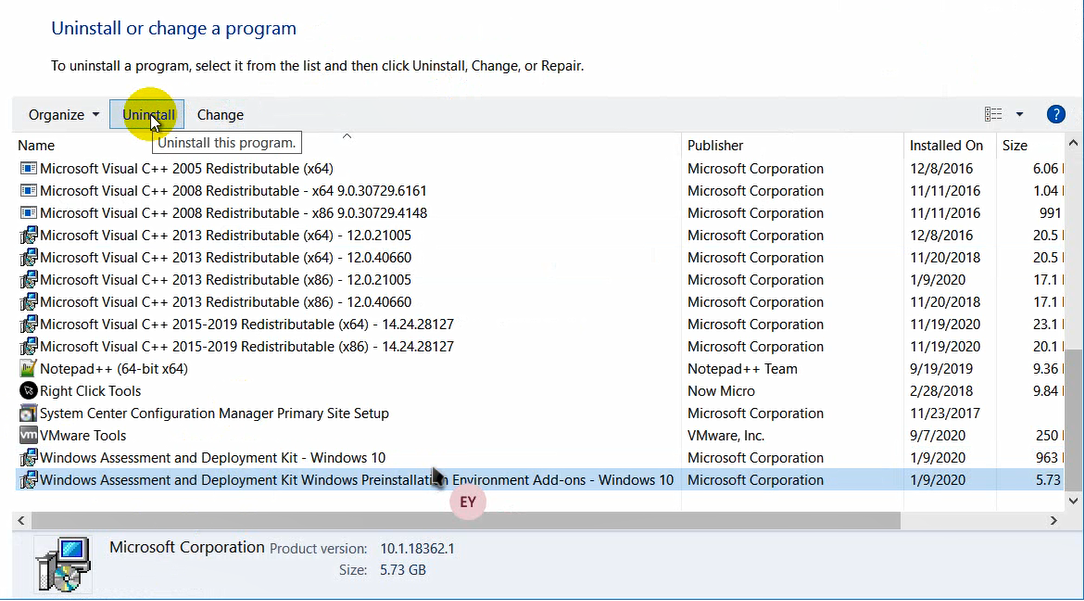Image resolution: width=1084 pixels, height=601 pixels.
Task: Click the vertical scrollbar thumb
Action: click(x=1073, y=418)
